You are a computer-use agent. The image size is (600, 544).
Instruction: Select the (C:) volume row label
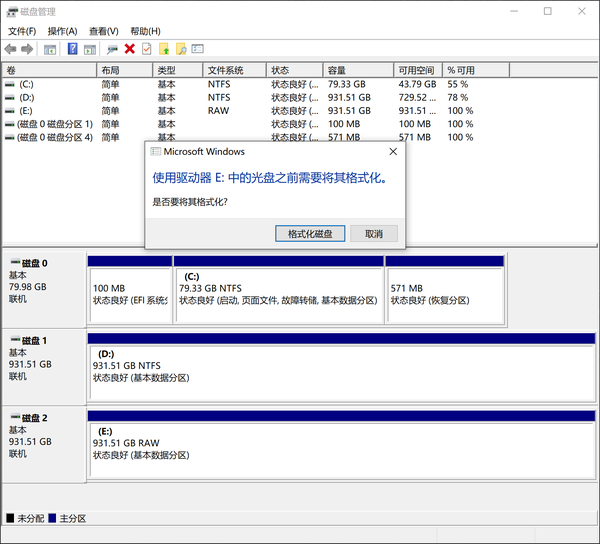pos(26,84)
